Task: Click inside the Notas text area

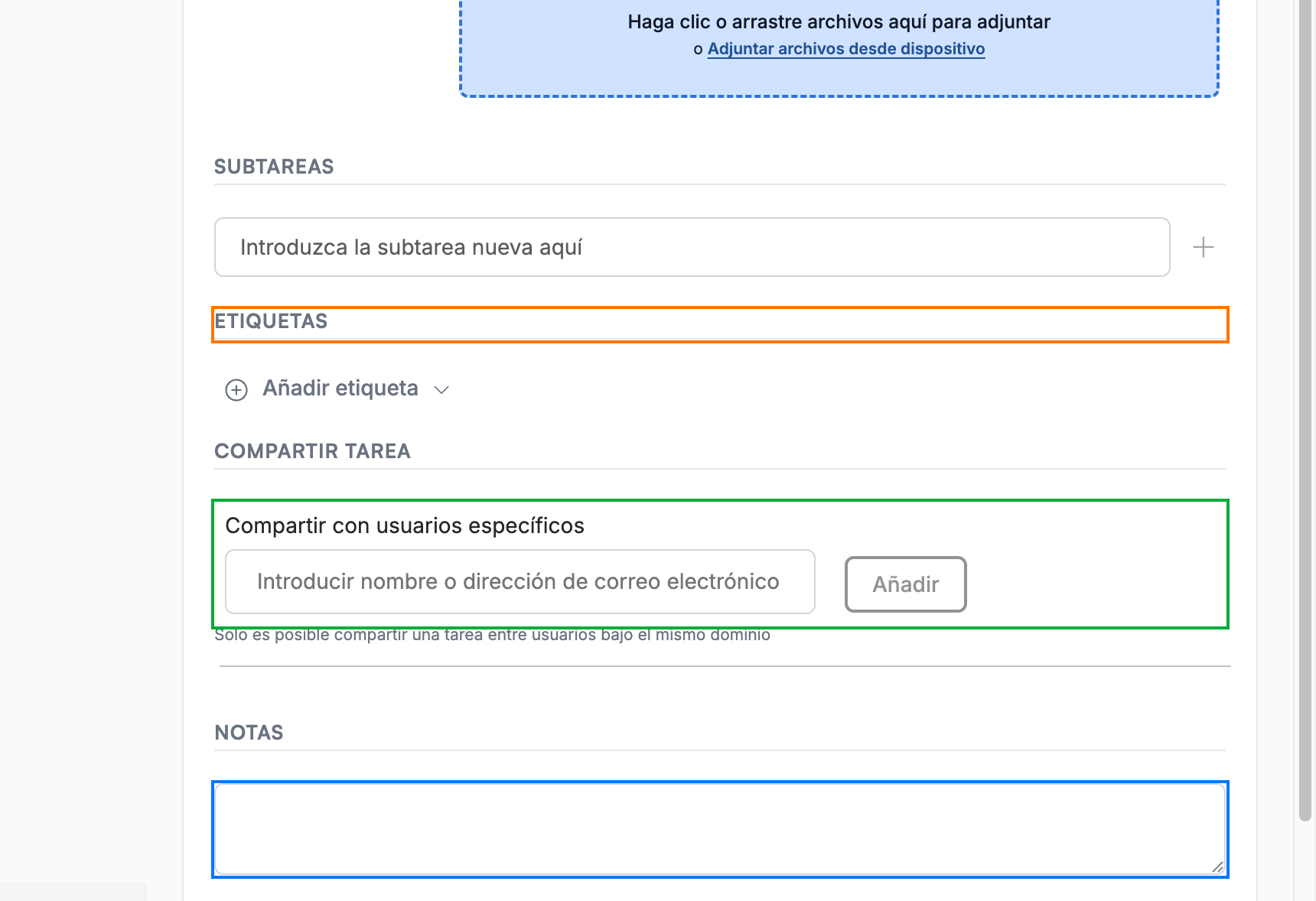Action: (720, 829)
